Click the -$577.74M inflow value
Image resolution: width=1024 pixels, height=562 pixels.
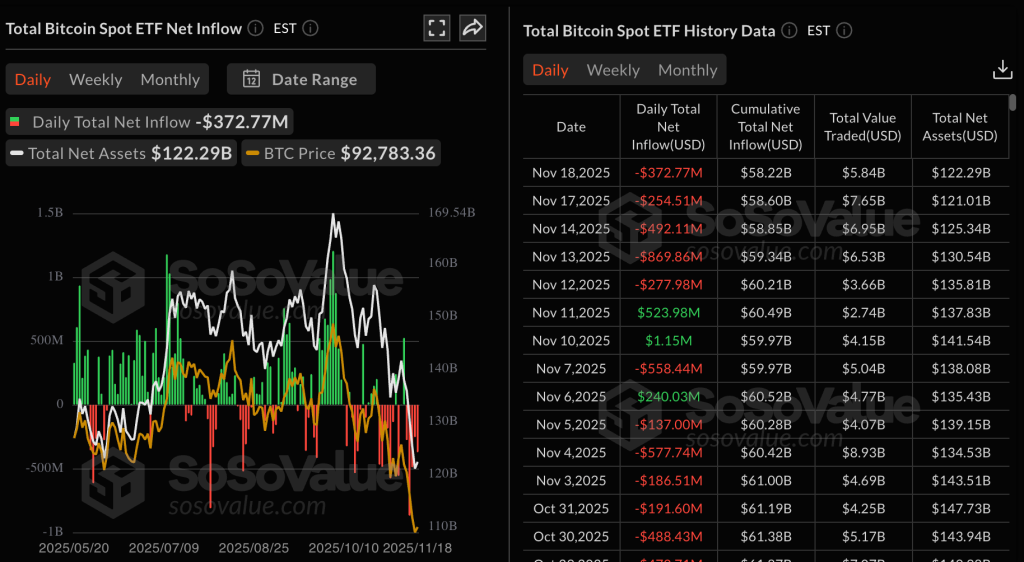pos(668,452)
